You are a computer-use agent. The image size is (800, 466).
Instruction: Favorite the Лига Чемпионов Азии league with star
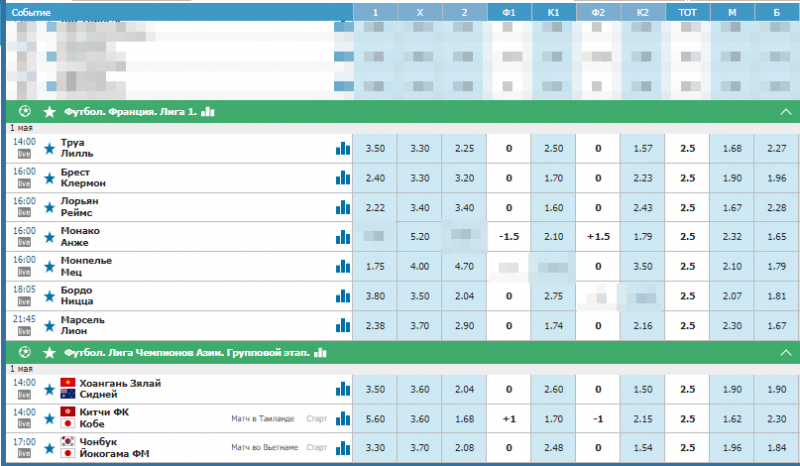[49, 353]
